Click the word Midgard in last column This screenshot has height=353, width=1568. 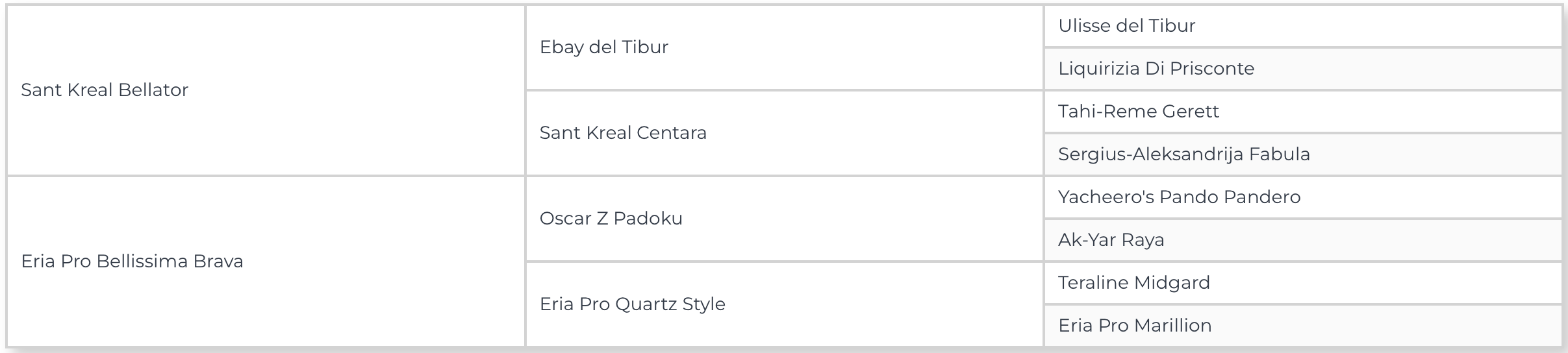pos(1172,282)
